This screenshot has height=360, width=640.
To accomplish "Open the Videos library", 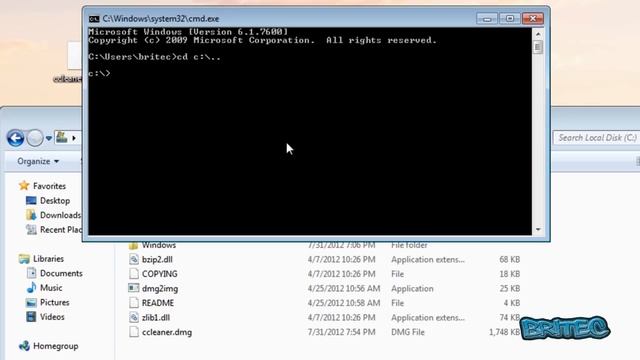I will pos(52,317).
